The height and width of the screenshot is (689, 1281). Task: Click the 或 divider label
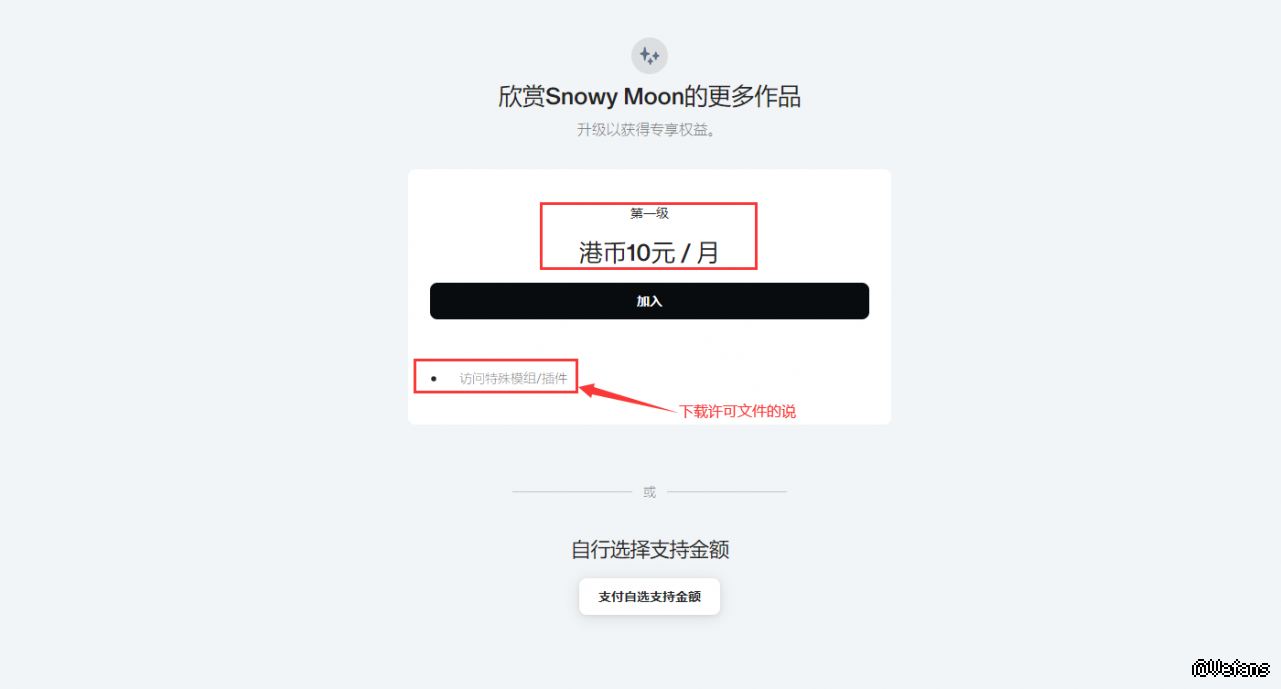point(649,492)
